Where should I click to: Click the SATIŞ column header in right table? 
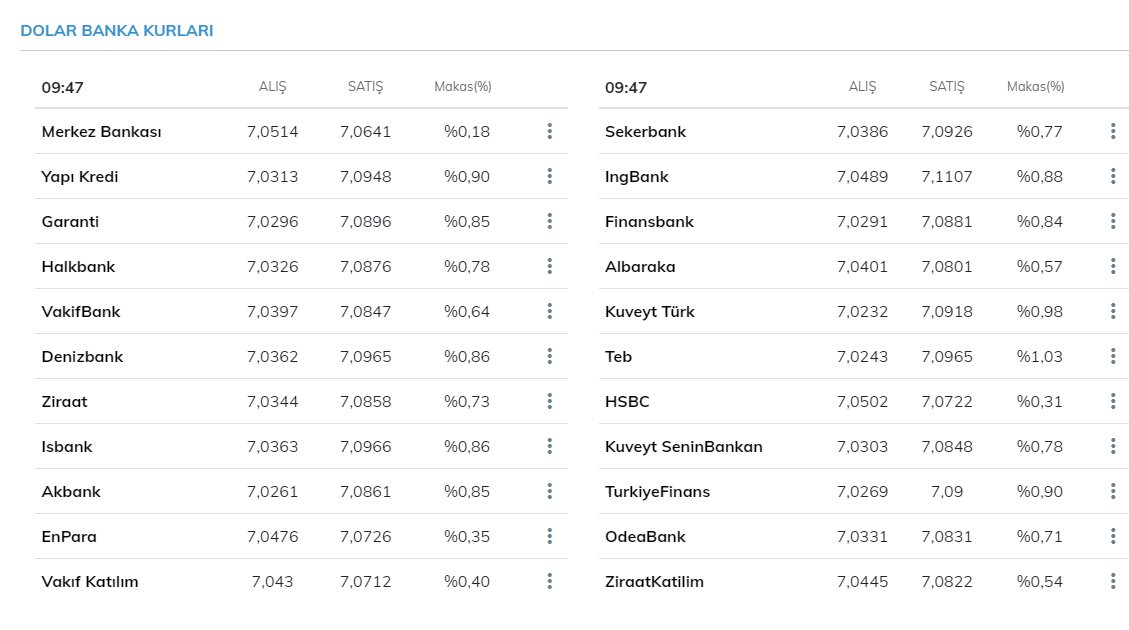click(946, 87)
